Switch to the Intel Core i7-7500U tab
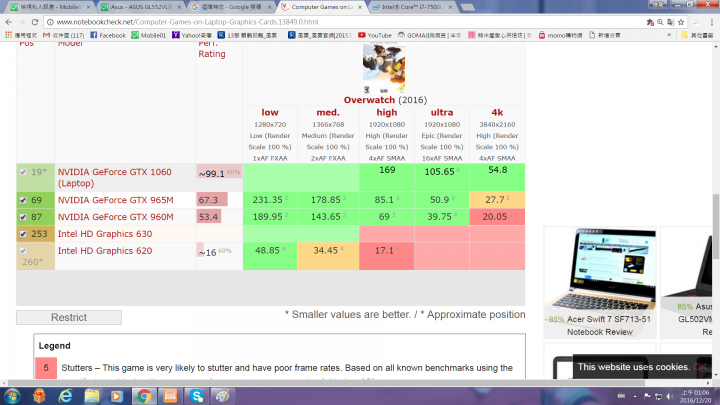 [x=412, y=7]
